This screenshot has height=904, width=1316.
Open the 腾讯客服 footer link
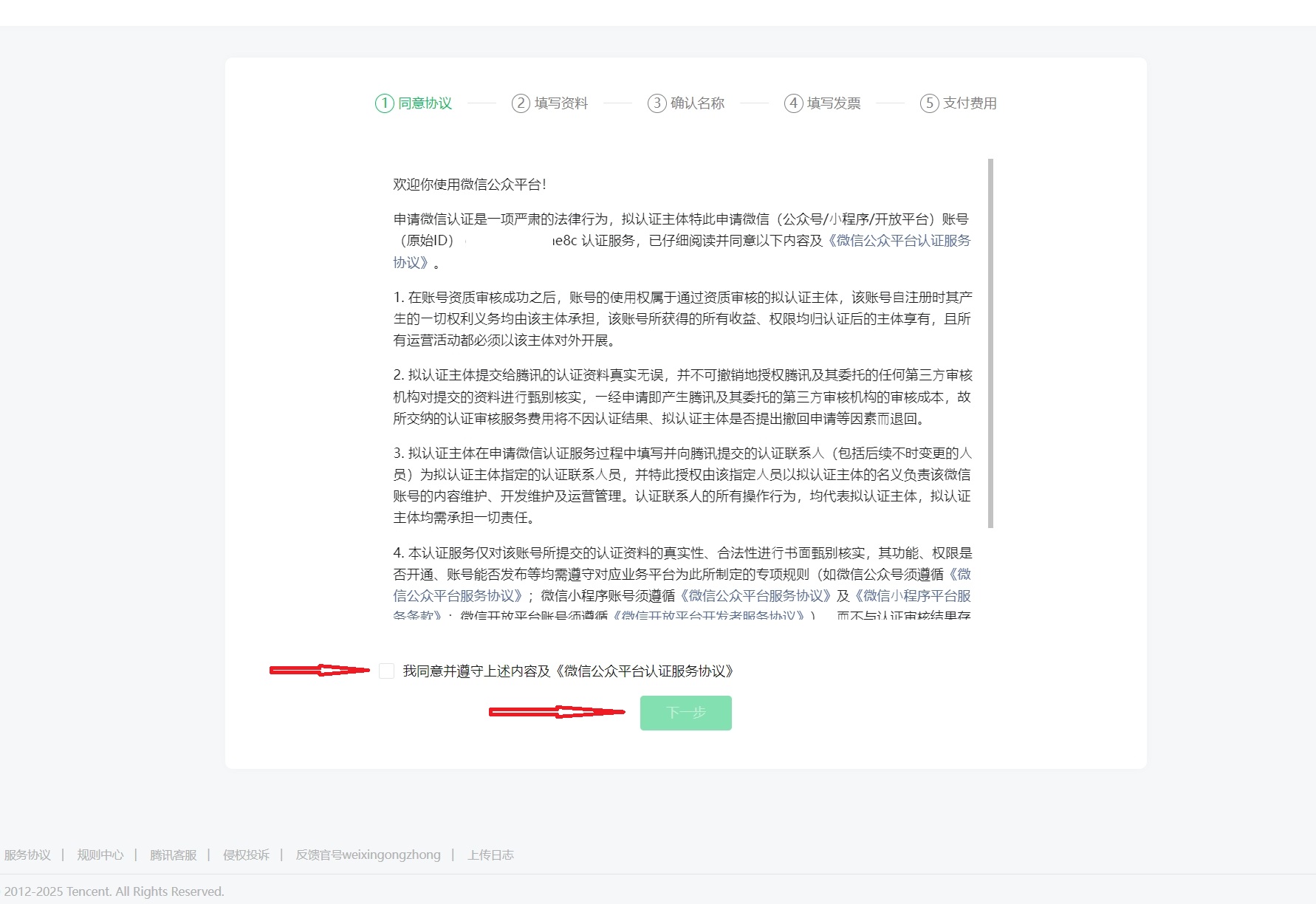click(x=174, y=855)
